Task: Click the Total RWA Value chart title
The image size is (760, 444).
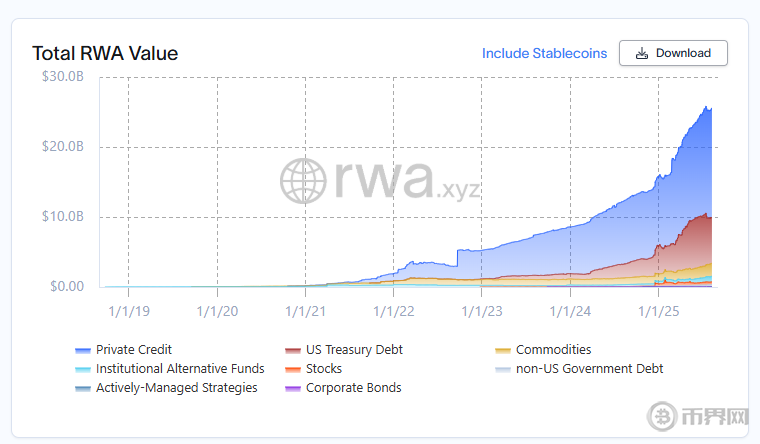Action: 105,53
